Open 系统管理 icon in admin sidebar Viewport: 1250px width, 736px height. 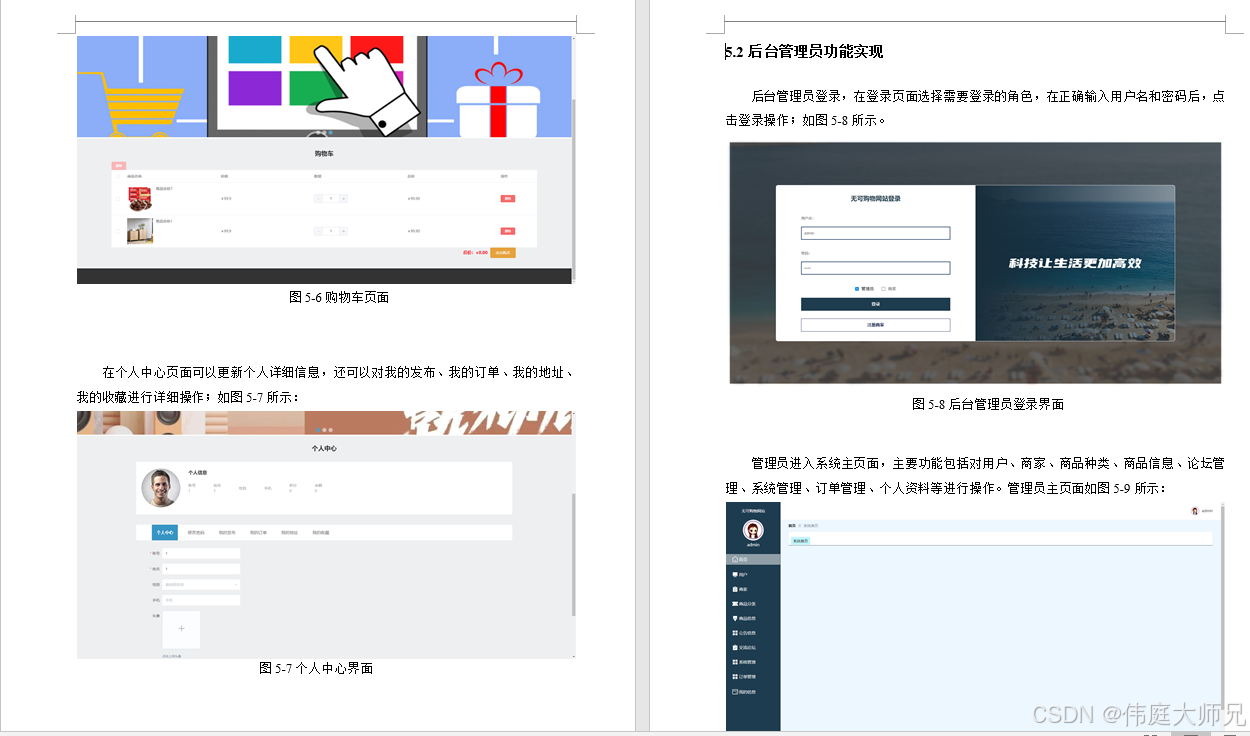[x=735, y=662]
